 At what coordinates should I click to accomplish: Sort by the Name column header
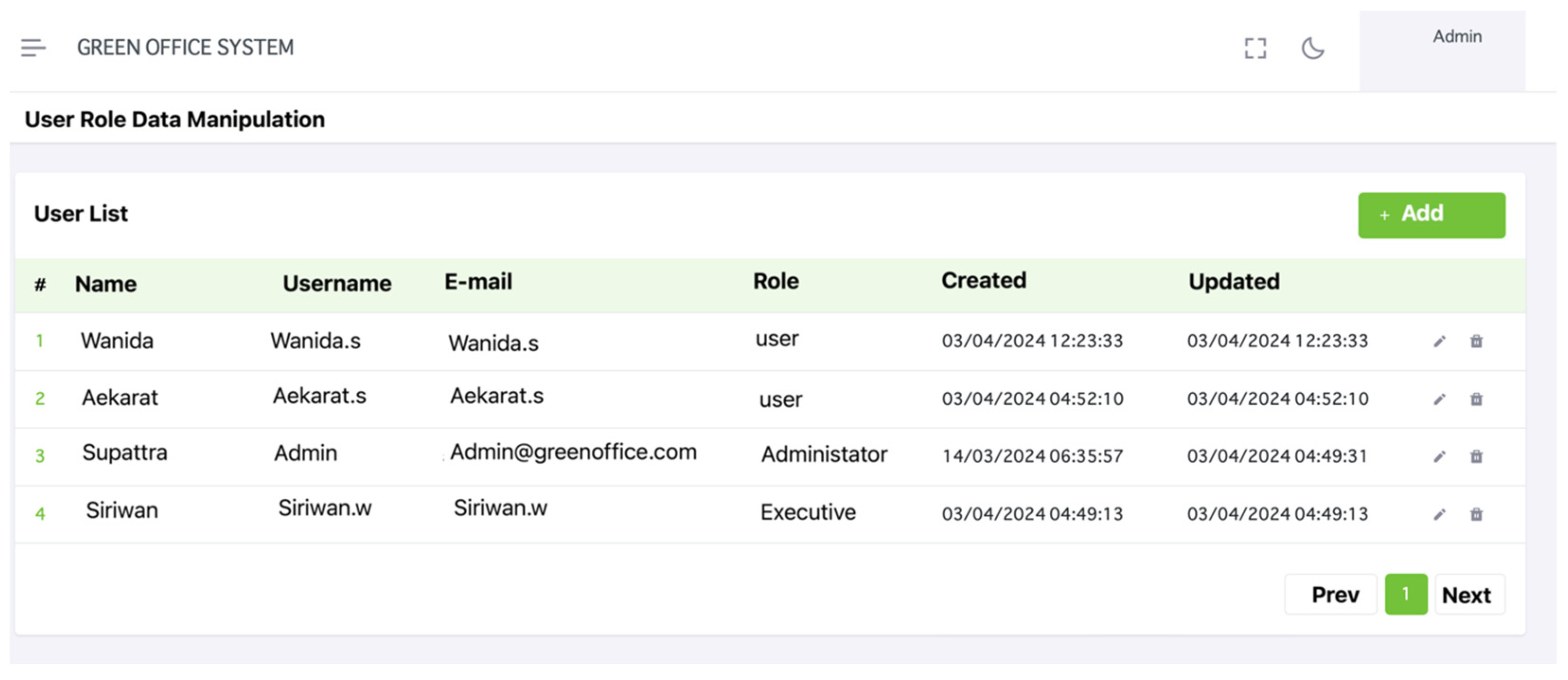pos(106,284)
